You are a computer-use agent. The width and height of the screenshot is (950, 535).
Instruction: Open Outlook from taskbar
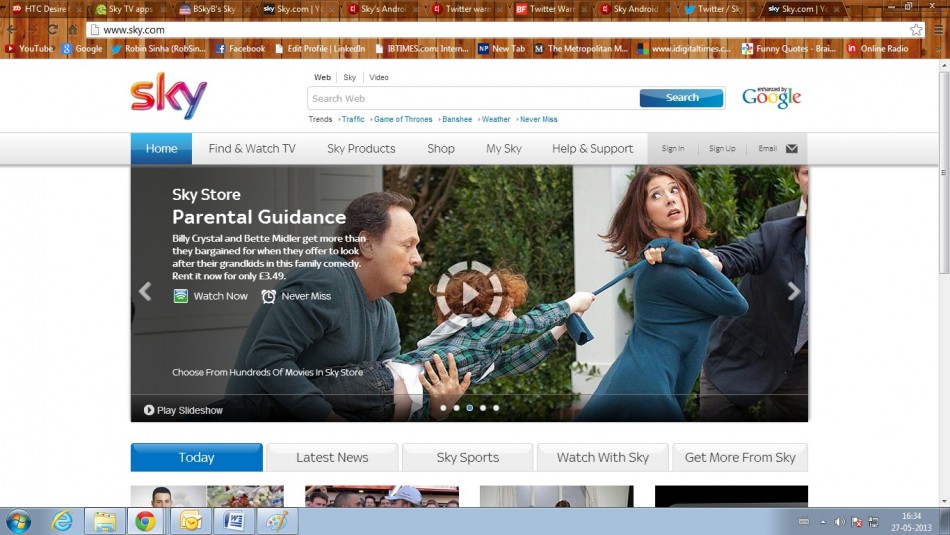pos(190,521)
